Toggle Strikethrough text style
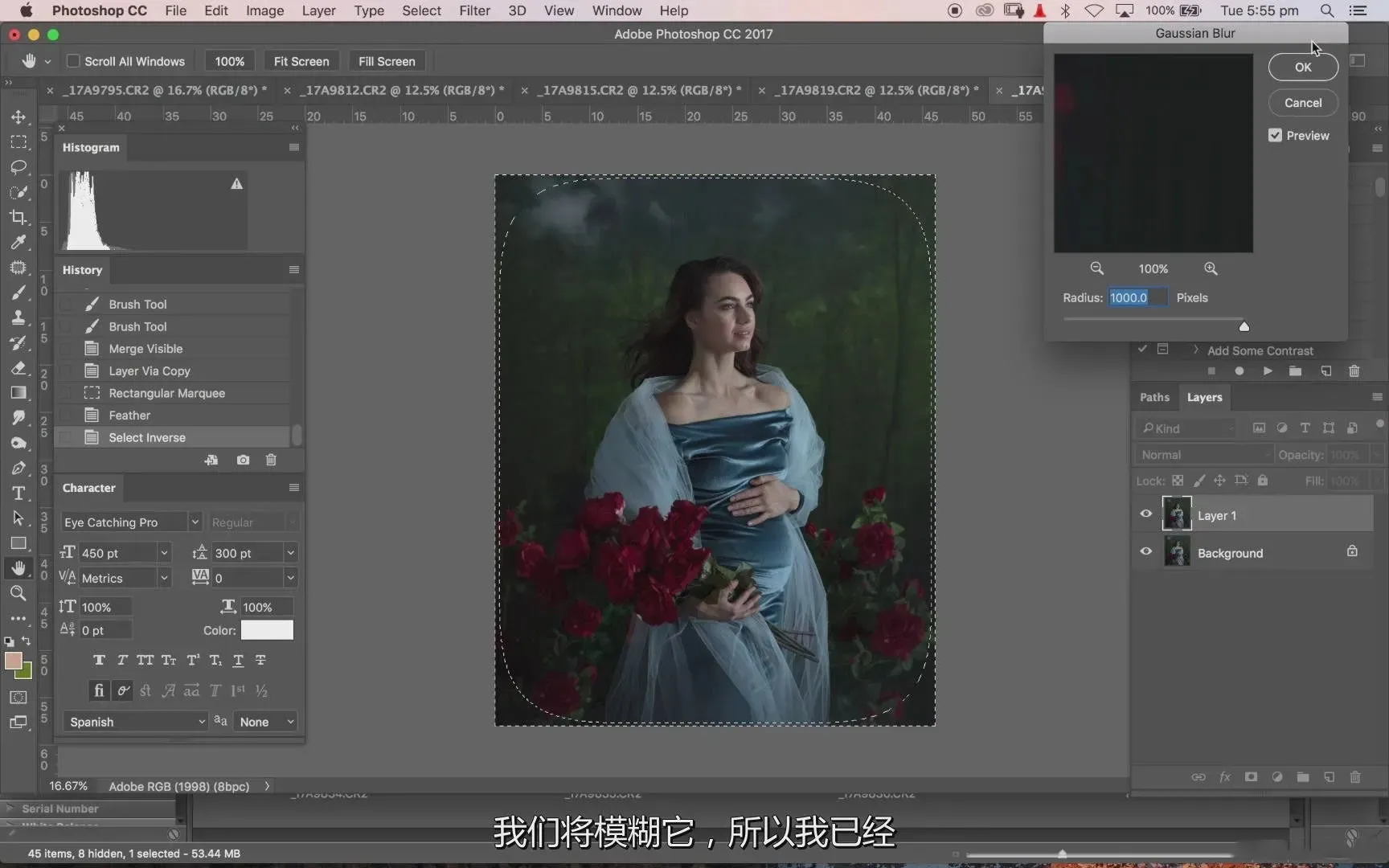The height and width of the screenshot is (868, 1389). [260, 661]
